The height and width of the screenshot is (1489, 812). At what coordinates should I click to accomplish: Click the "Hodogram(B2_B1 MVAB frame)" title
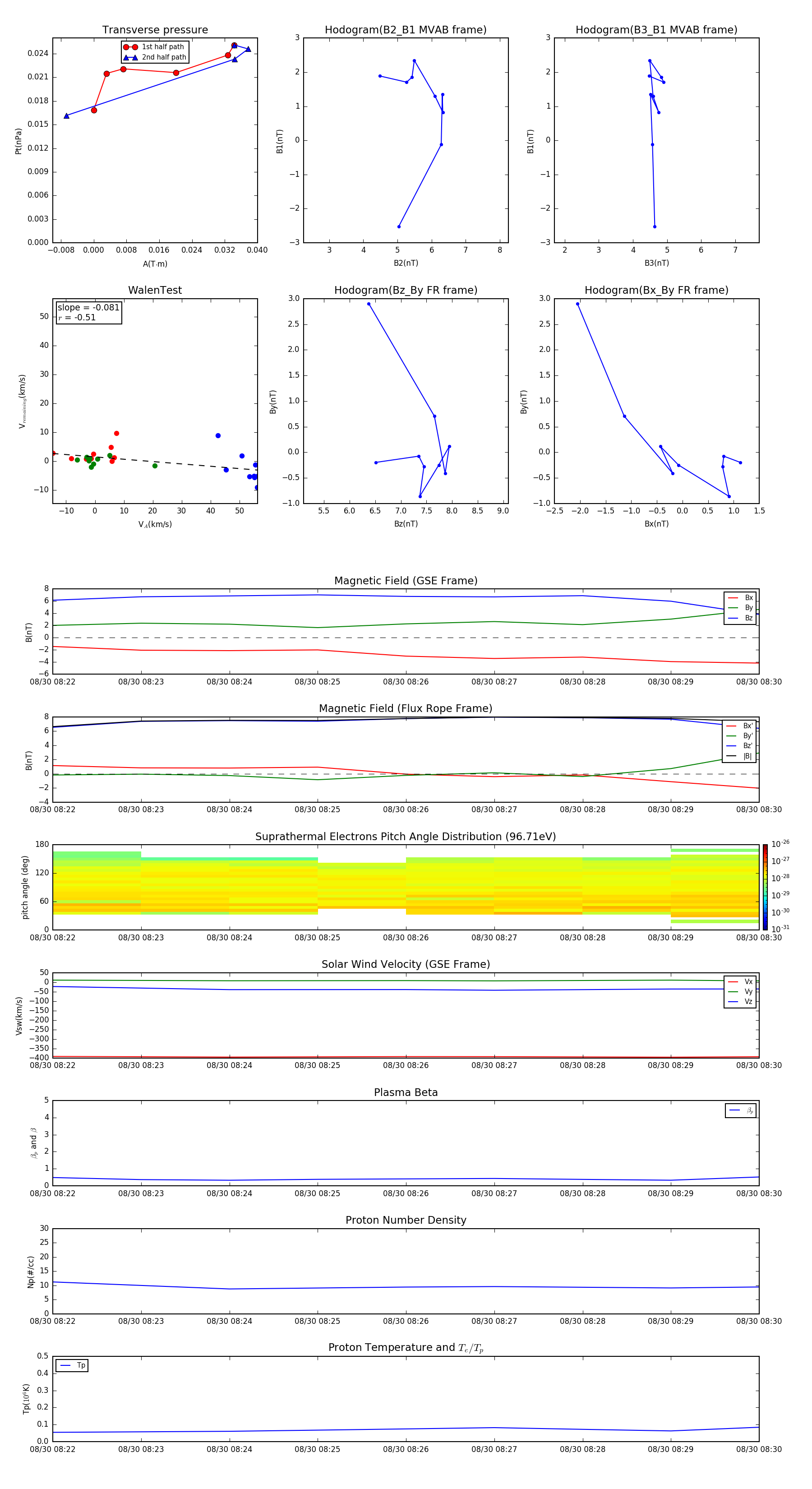pyautogui.click(x=406, y=30)
